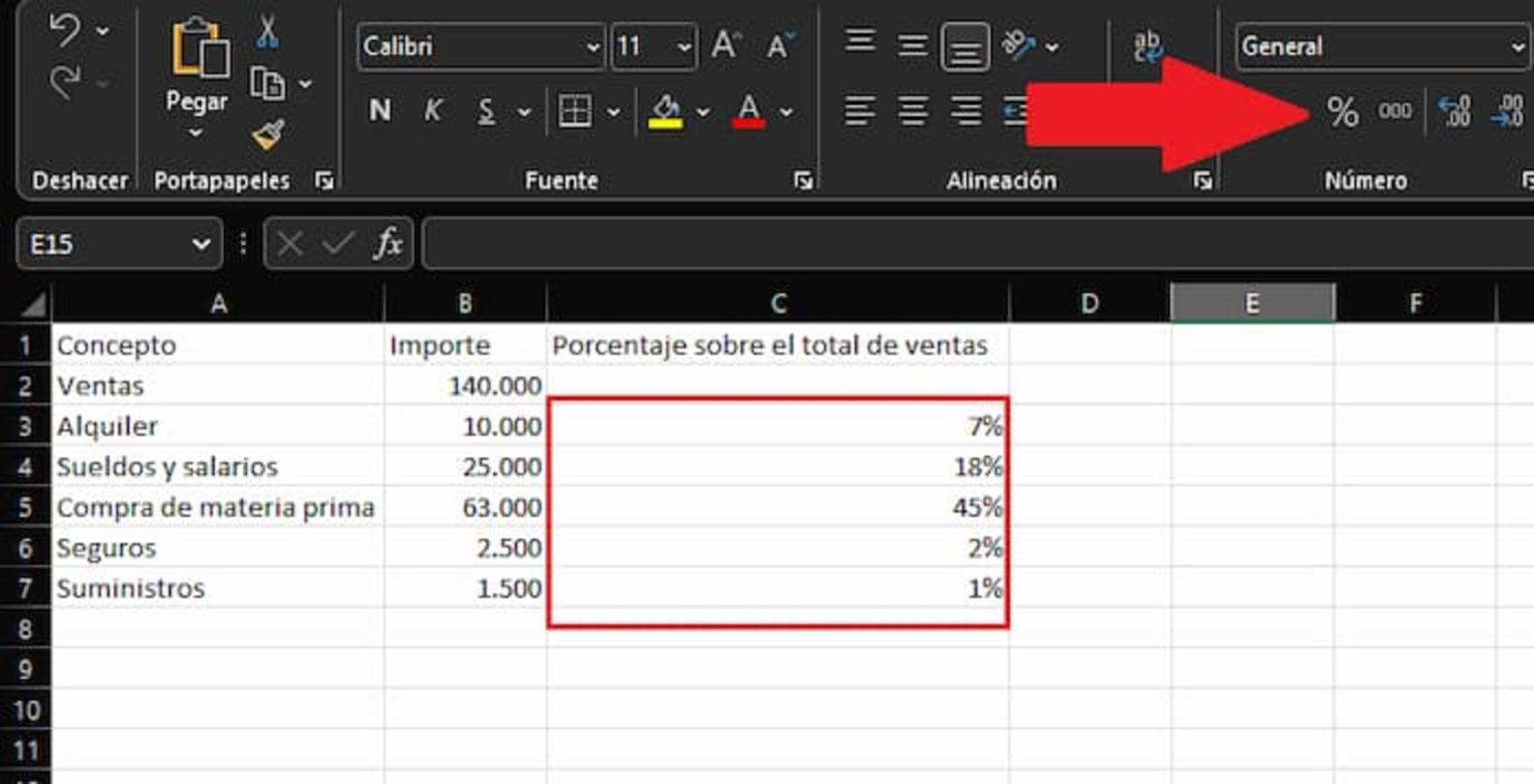Click the Pegar paste clipboard icon
Image resolution: width=1534 pixels, height=784 pixels.
pyautogui.click(x=199, y=46)
